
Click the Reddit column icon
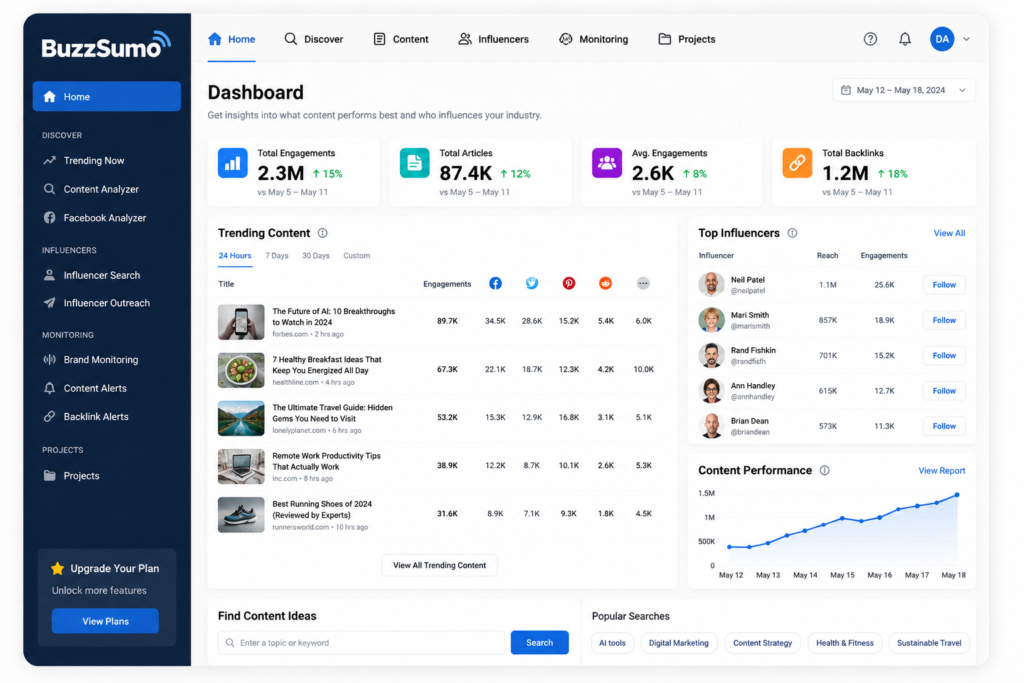tap(605, 283)
